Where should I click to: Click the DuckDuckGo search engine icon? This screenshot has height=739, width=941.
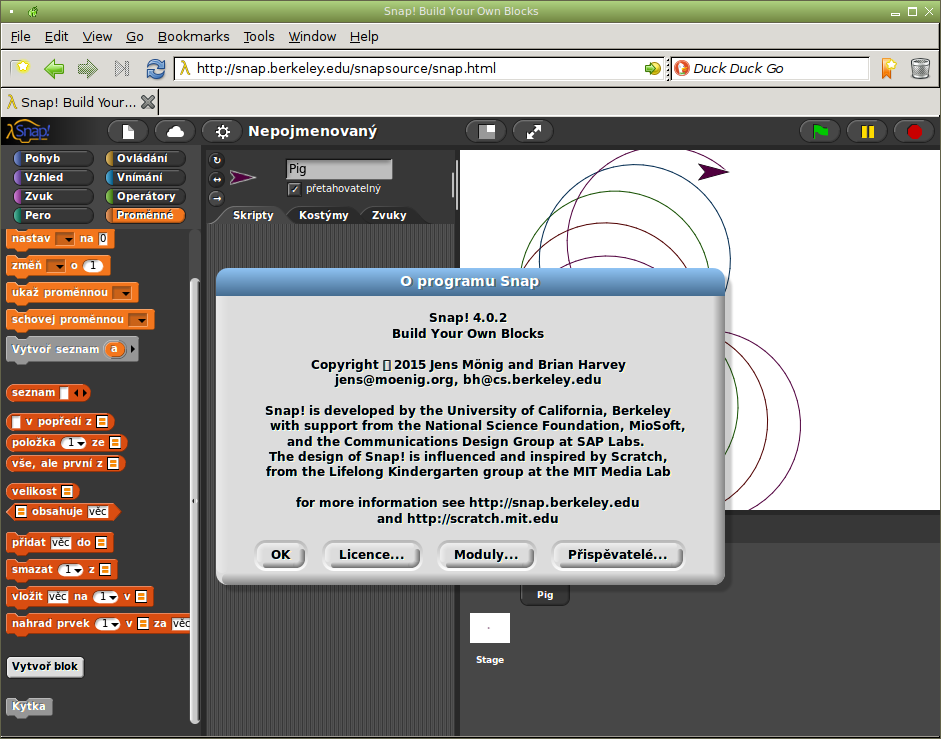pyautogui.click(x=682, y=68)
